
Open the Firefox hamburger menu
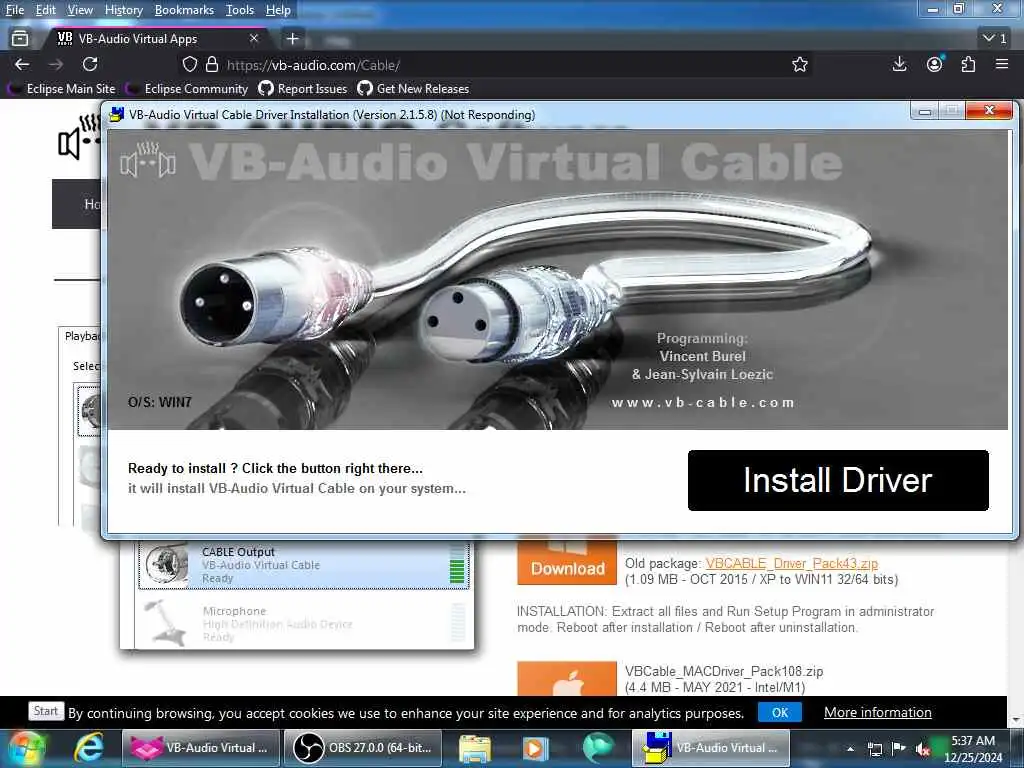coord(1002,64)
